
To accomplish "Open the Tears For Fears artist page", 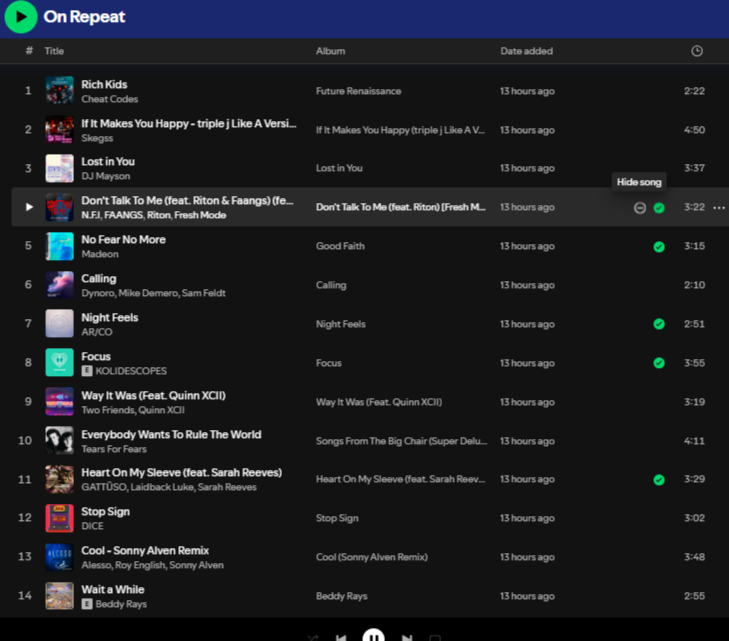I will tap(114, 449).
